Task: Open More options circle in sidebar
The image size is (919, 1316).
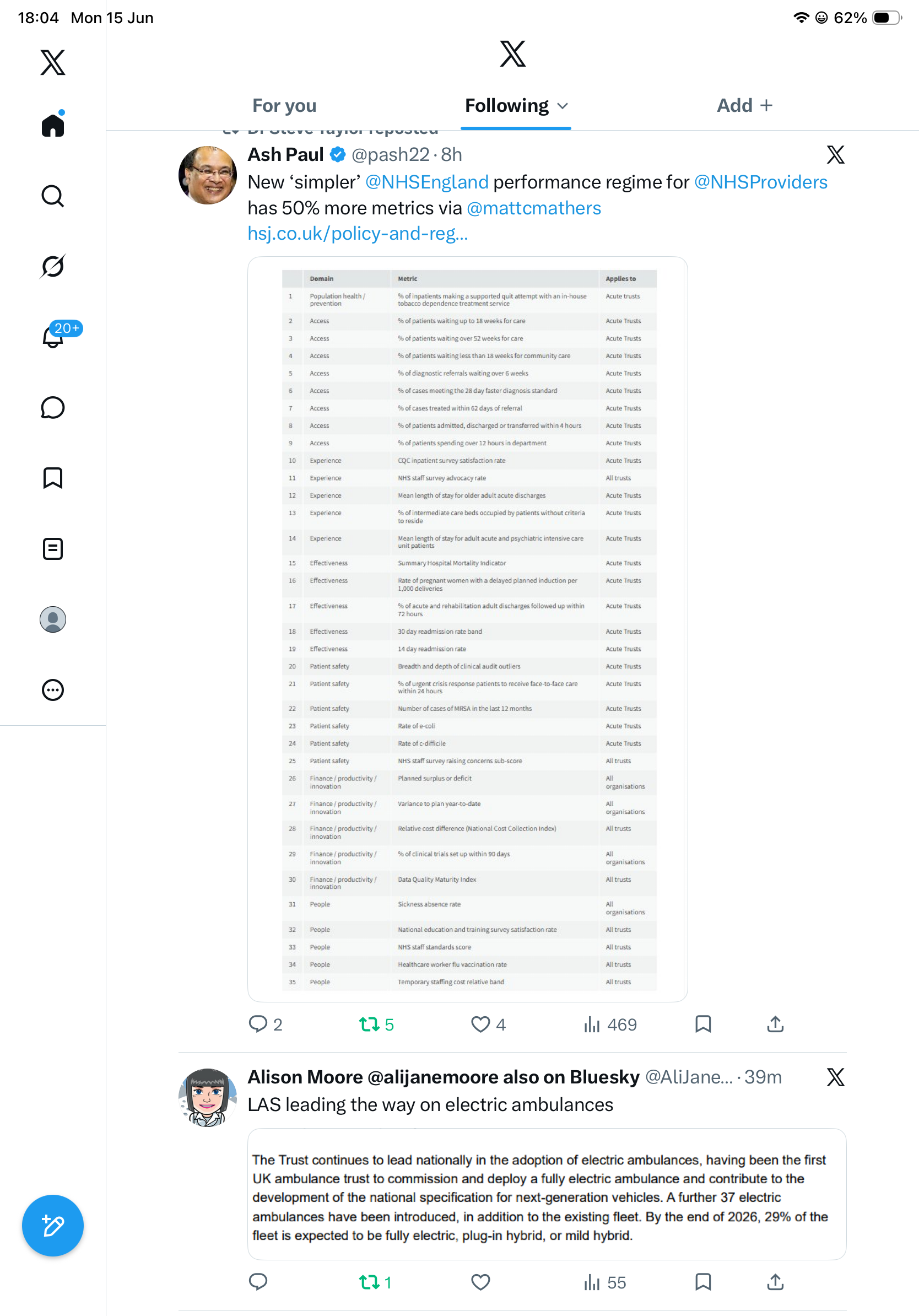Action: pos(53,690)
